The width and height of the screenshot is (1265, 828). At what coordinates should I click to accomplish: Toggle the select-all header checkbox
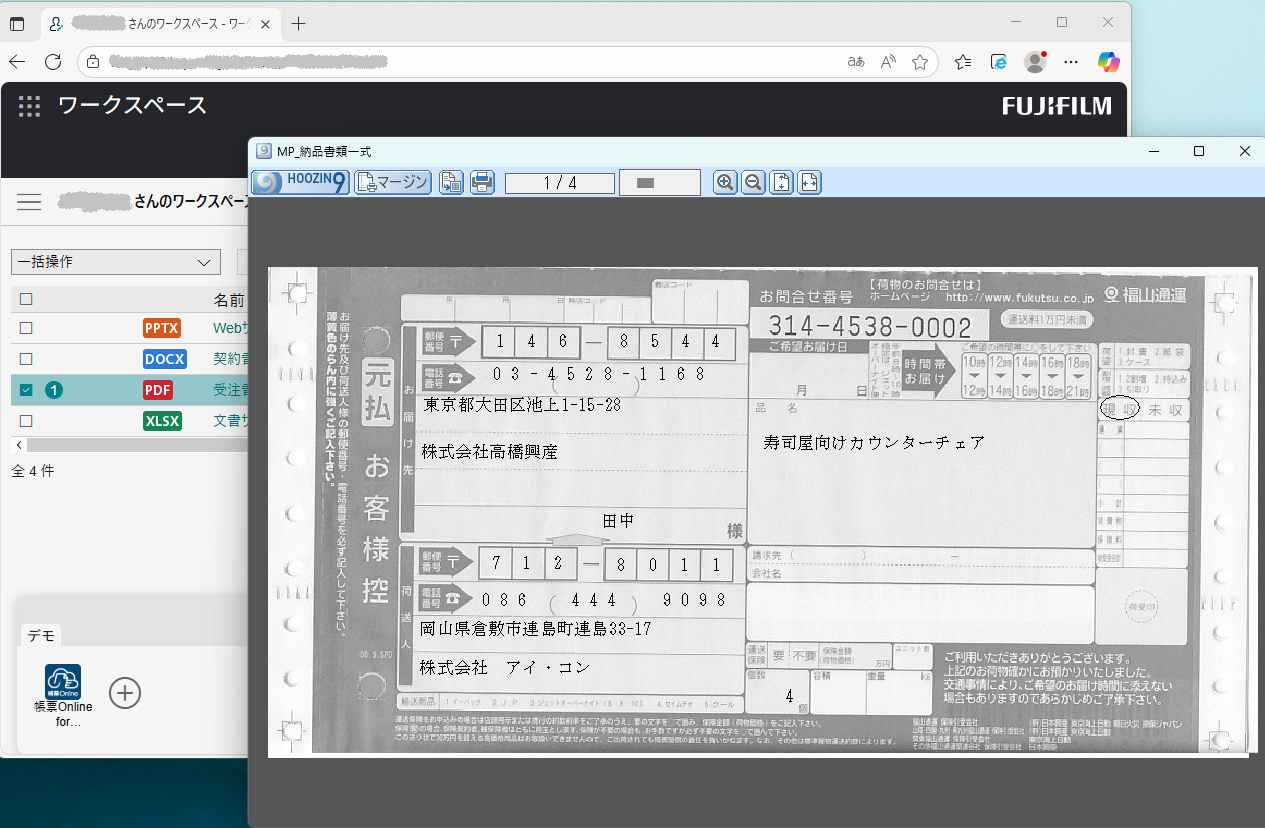[x=26, y=298]
